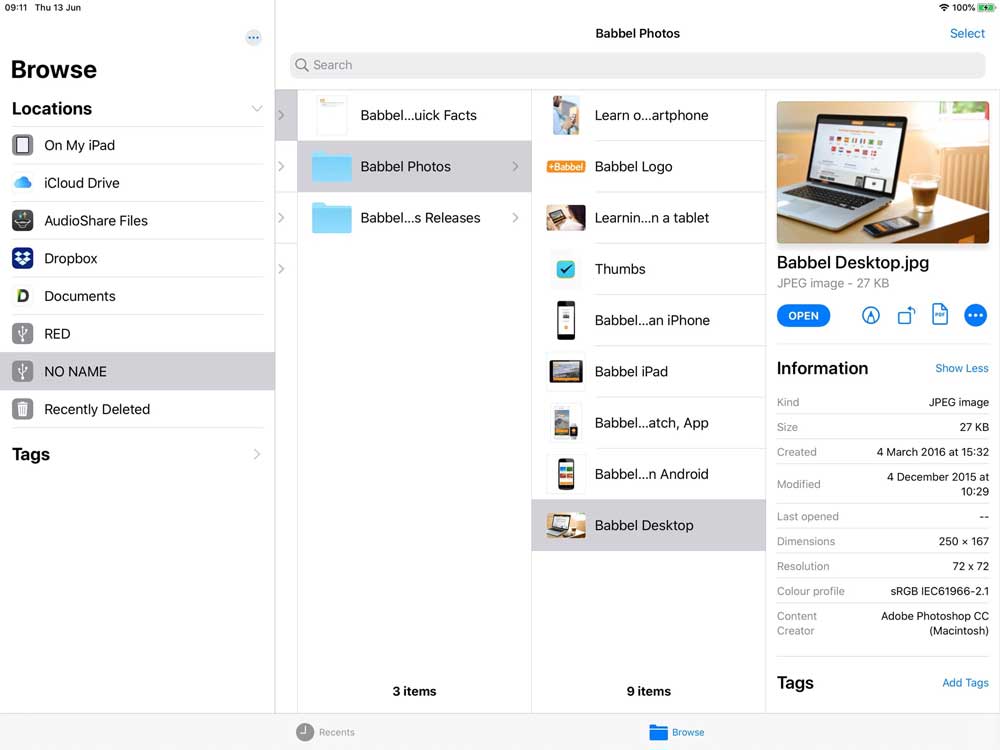Select the Babbel...an iPhone thumbnail

[566, 320]
